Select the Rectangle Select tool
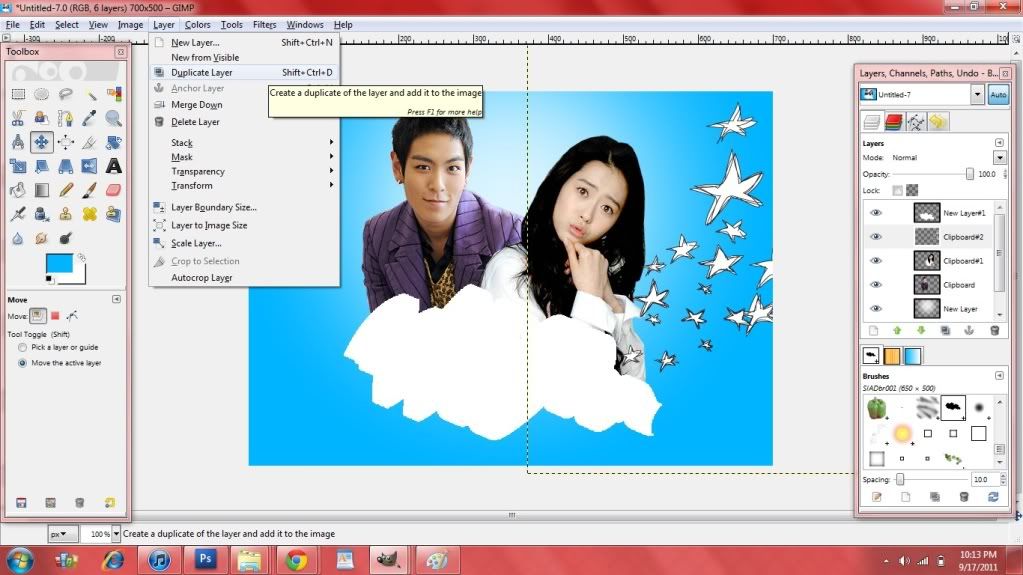The height and width of the screenshot is (575, 1023). (18, 95)
